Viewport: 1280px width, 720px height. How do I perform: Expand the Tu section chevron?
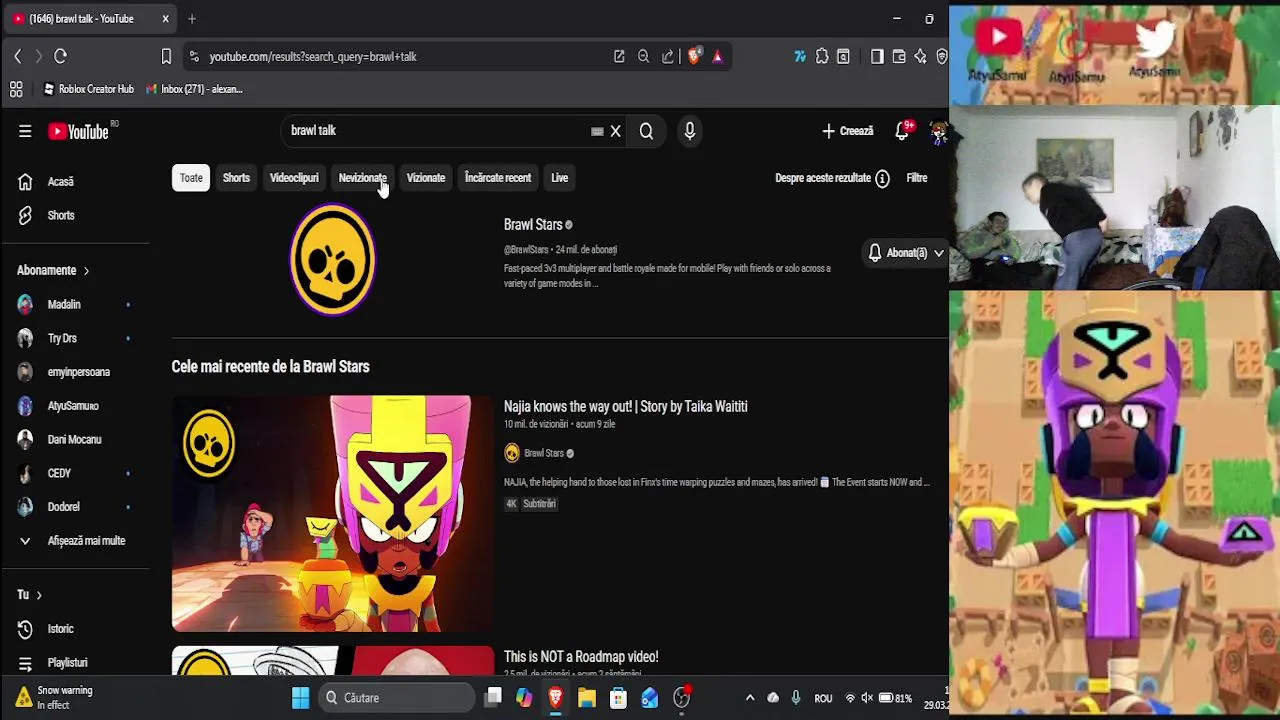click(x=39, y=595)
